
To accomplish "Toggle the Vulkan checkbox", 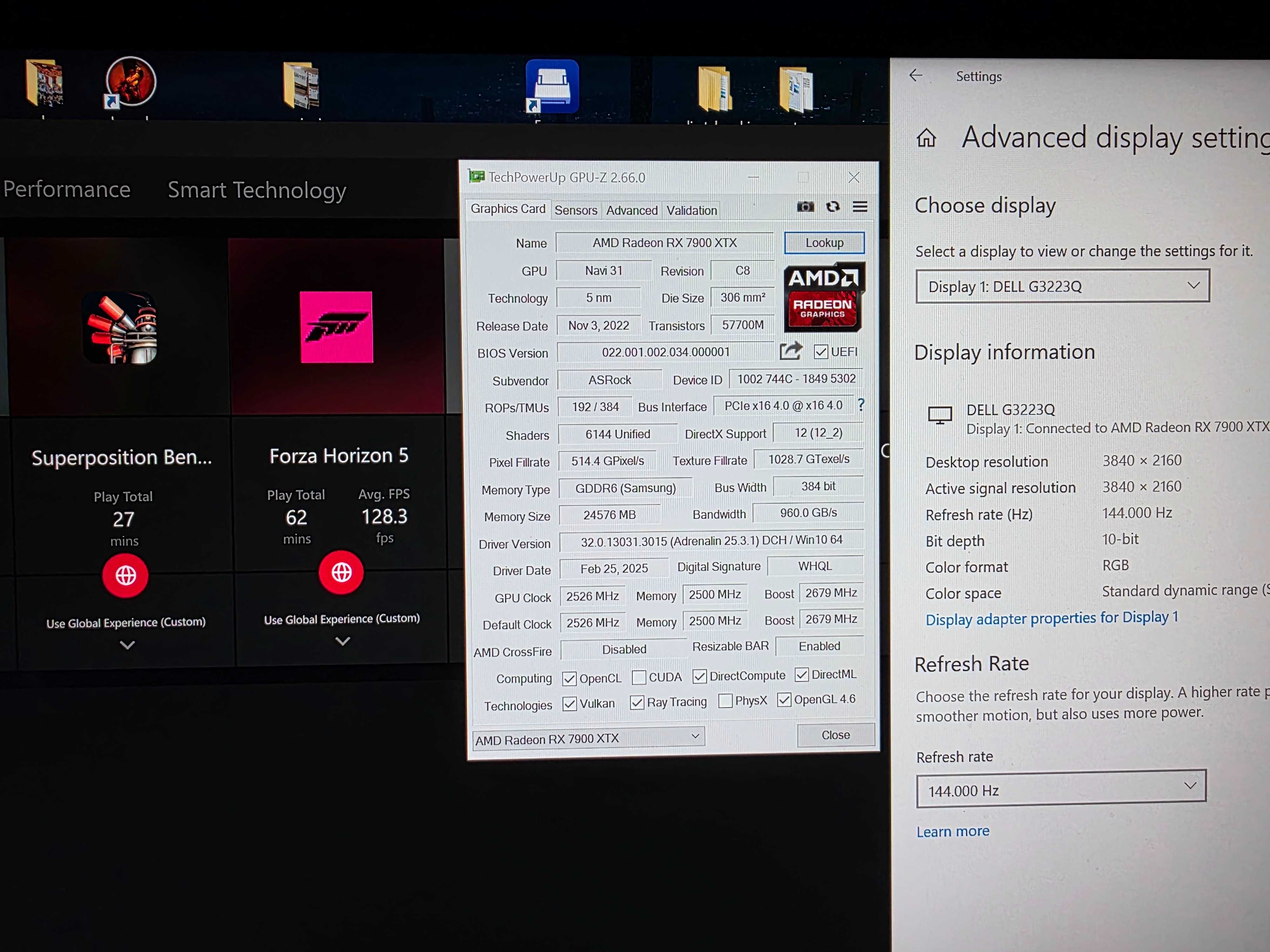I will (x=570, y=704).
